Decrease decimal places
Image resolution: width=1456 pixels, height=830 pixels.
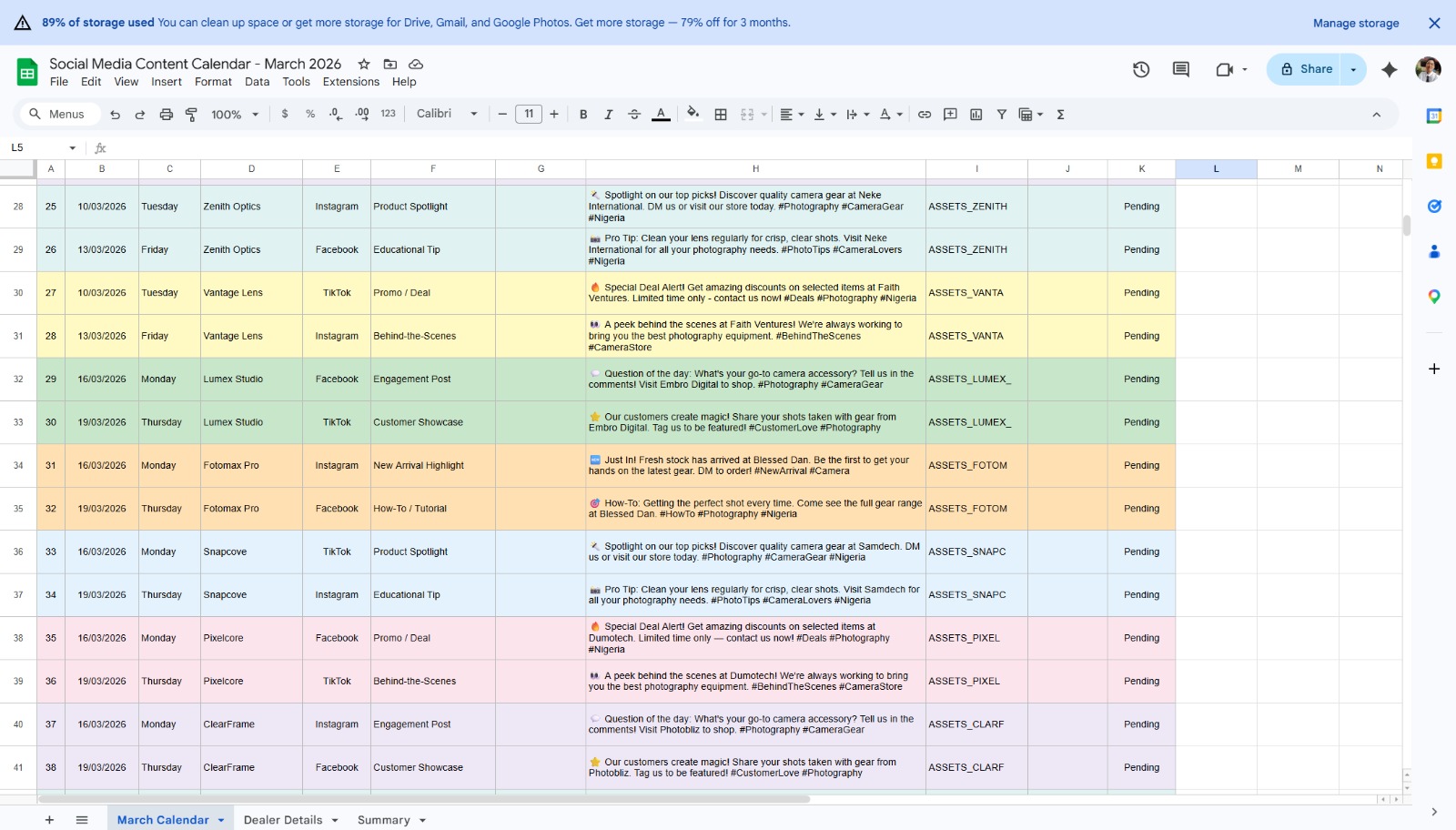336,115
